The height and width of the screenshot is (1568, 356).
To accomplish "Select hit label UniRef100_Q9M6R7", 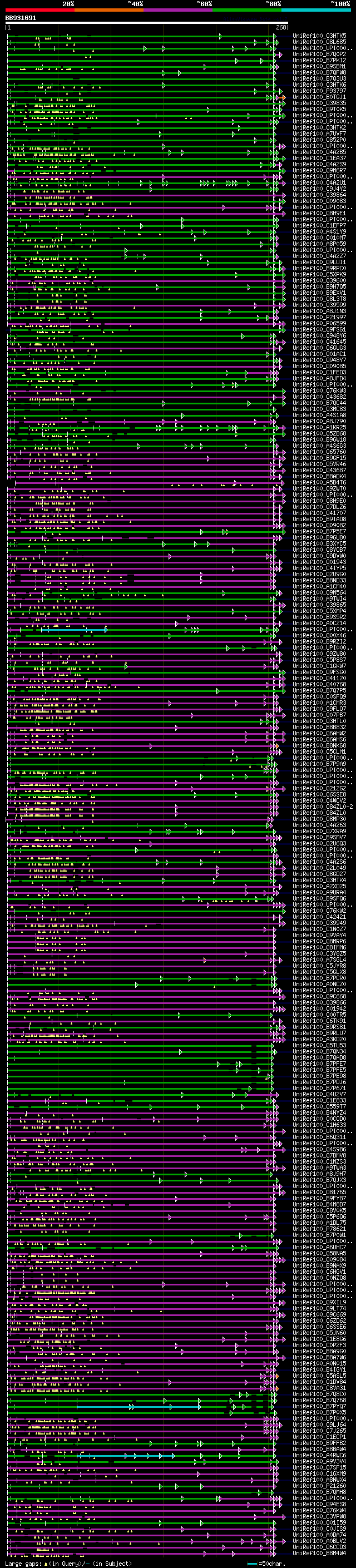I will pos(319,170).
